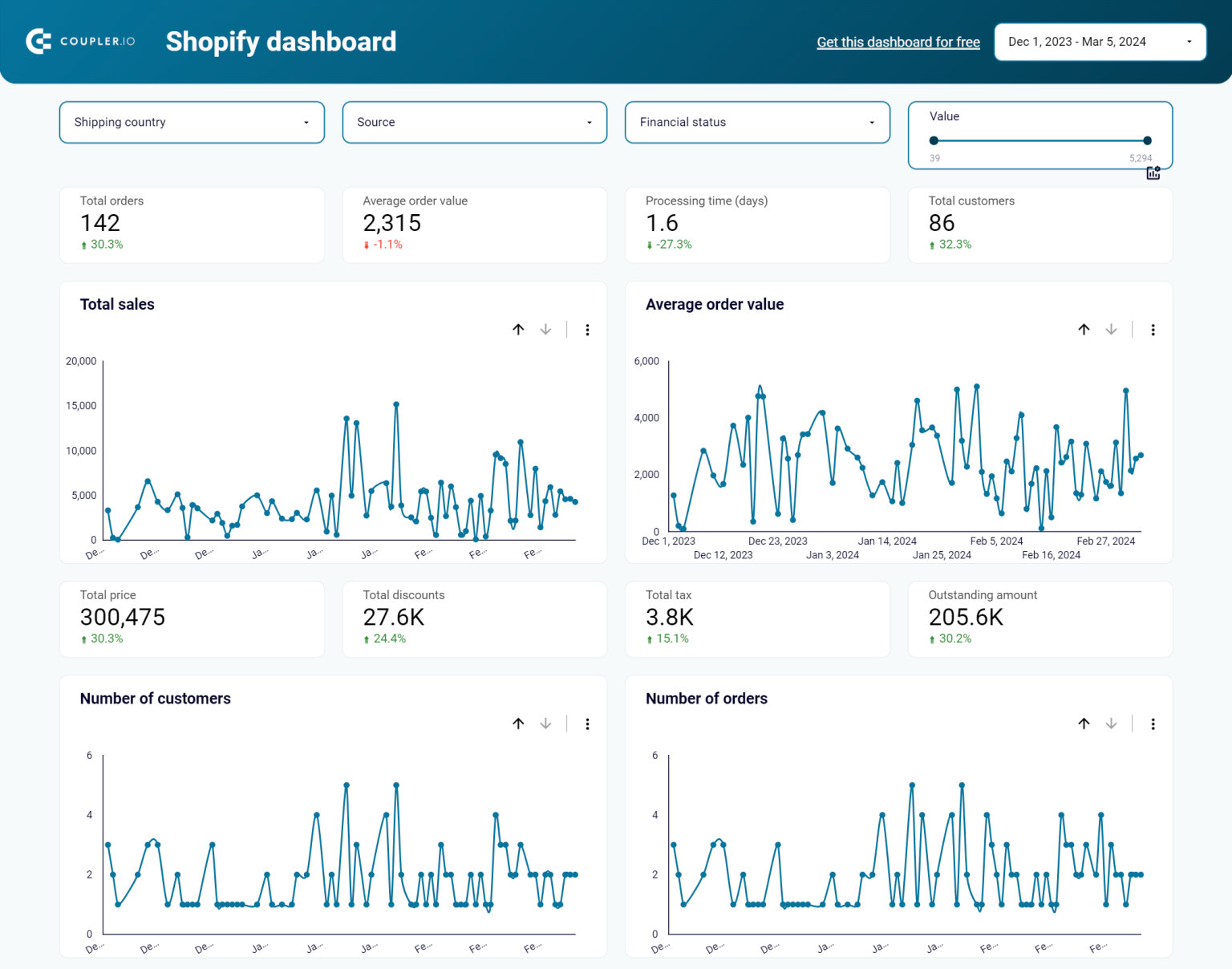Click the Total customers metric card
This screenshot has height=969, width=1232.
pos(1039,225)
